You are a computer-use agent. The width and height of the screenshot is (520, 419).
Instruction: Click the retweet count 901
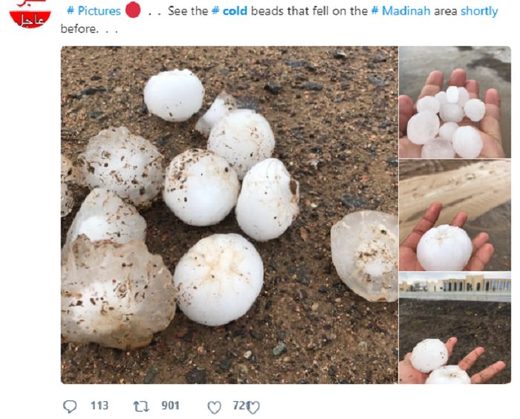(x=171, y=406)
